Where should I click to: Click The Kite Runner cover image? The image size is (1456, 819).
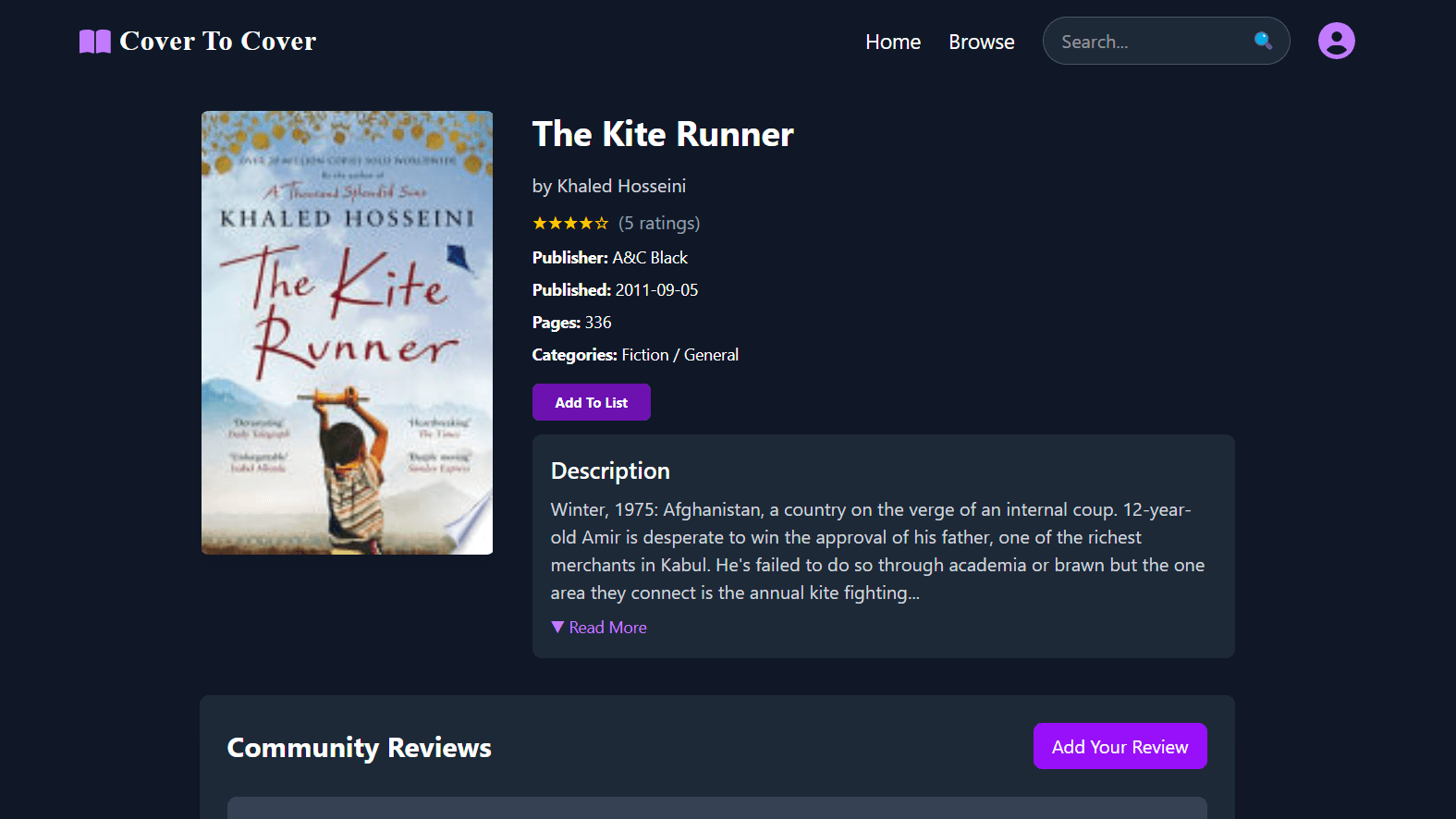click(347, 333)
